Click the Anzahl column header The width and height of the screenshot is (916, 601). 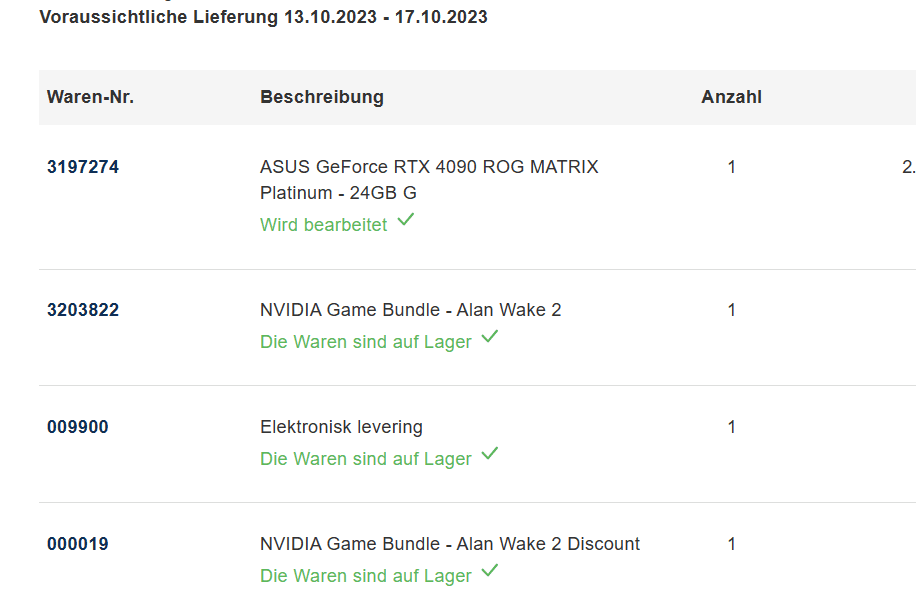coord(731,97)
